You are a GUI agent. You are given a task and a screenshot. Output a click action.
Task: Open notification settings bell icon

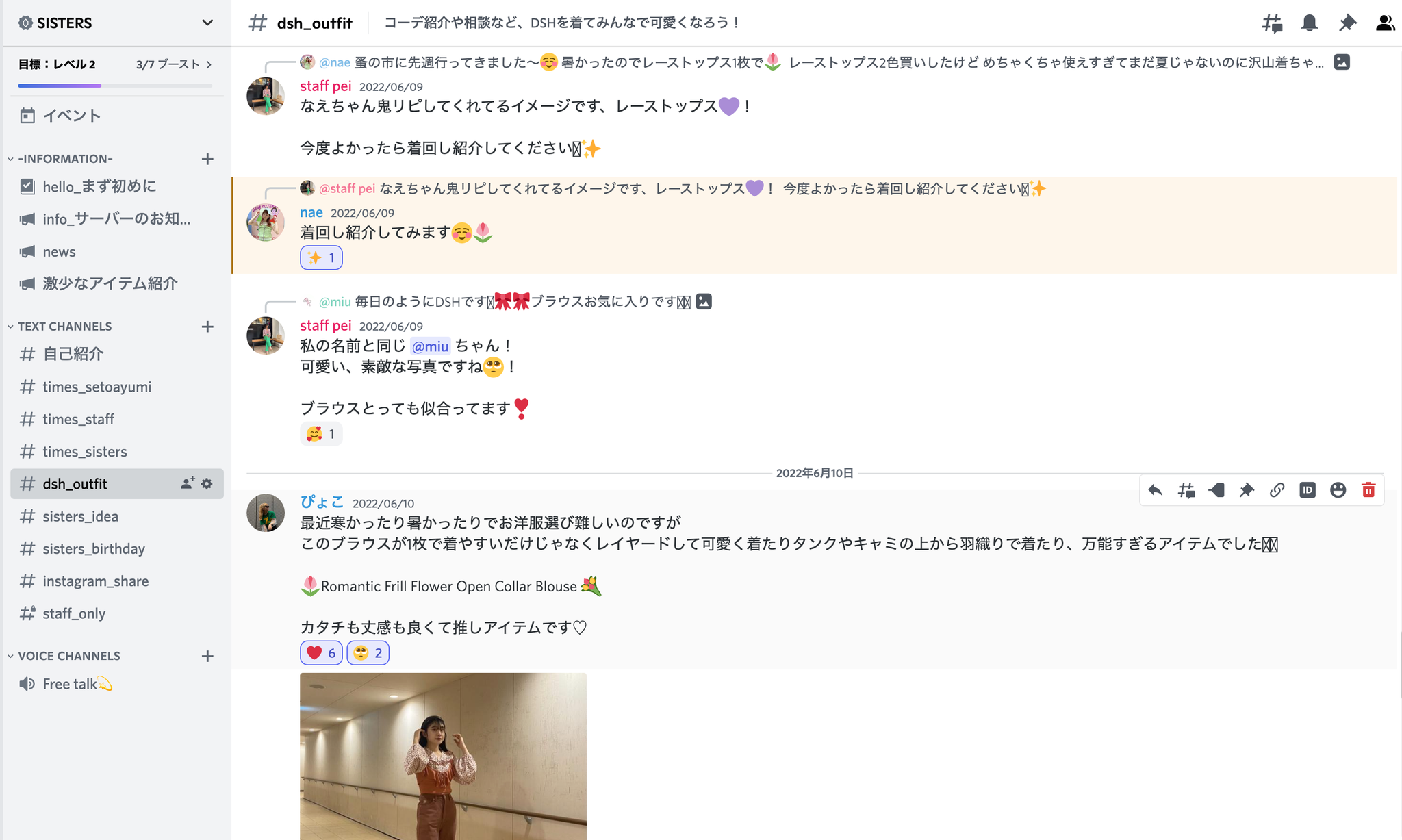coord(1310,23)
